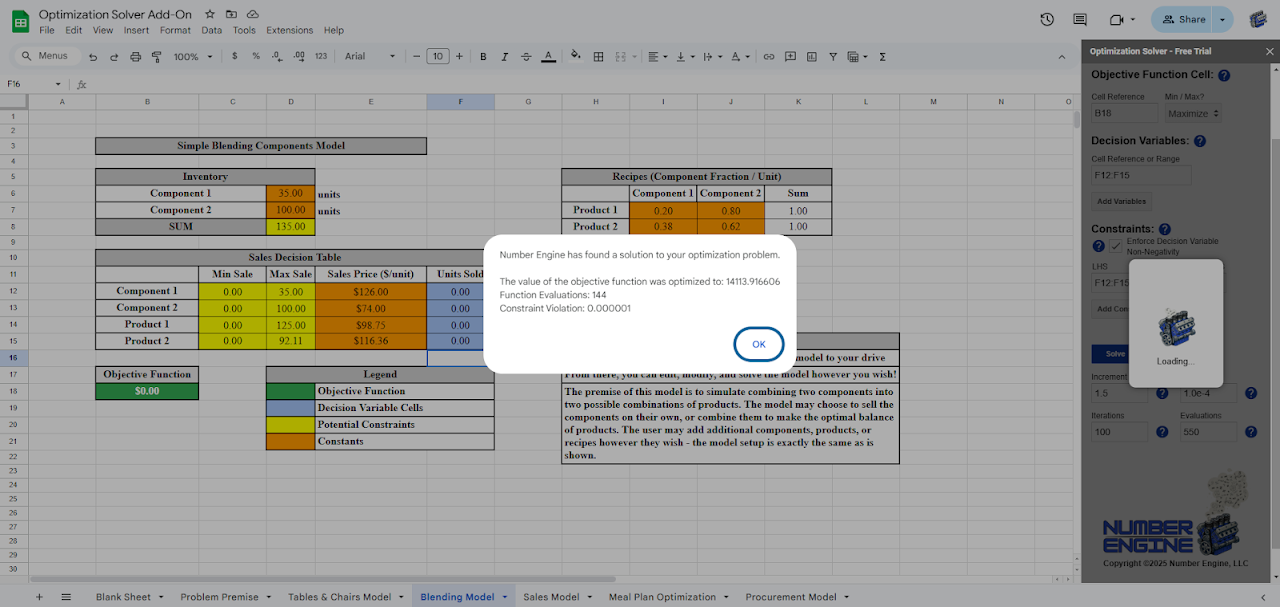
Task: Open vertical align dropdown
Action: pos(685,57)
